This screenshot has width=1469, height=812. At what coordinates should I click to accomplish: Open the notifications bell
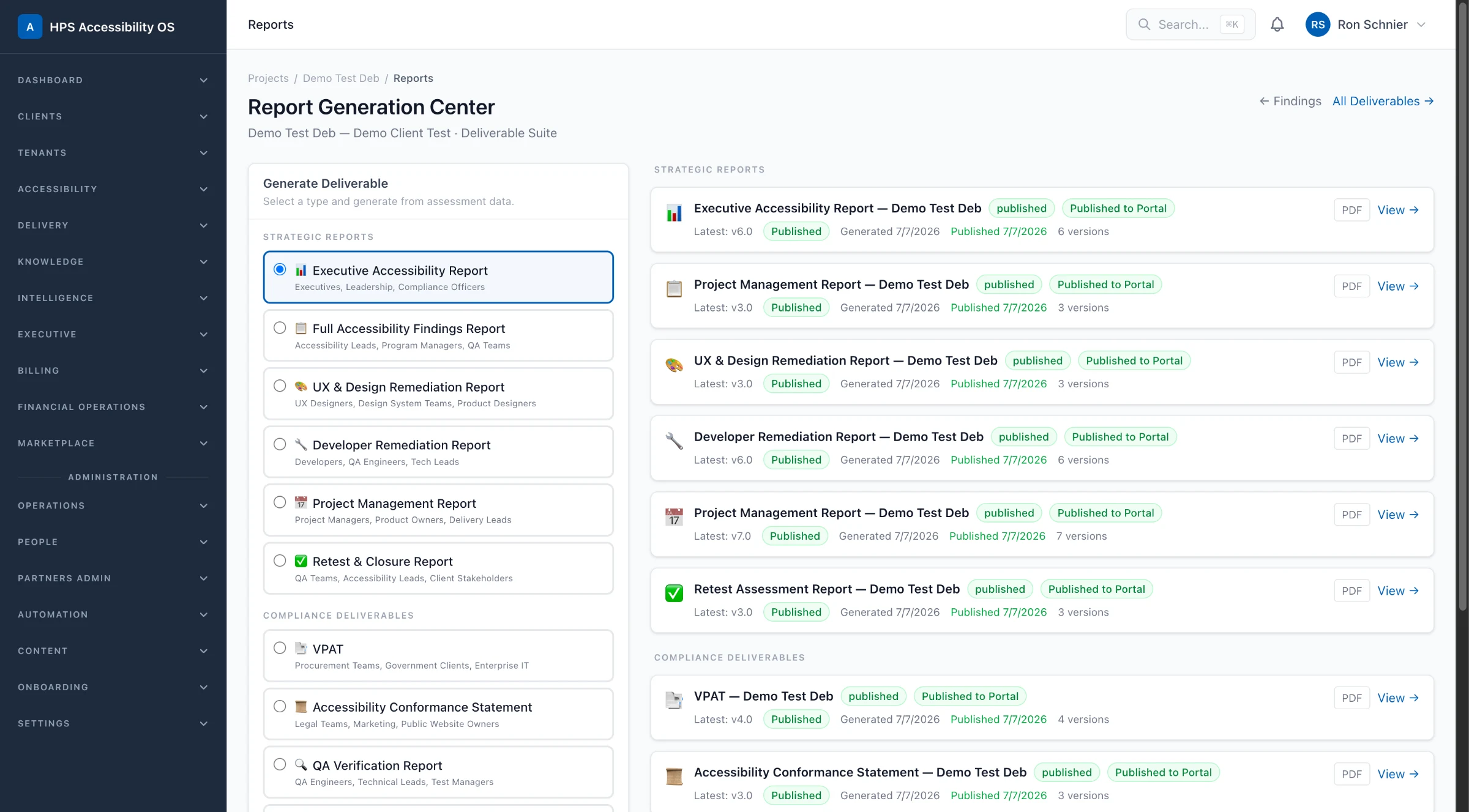coord(1277,24)
